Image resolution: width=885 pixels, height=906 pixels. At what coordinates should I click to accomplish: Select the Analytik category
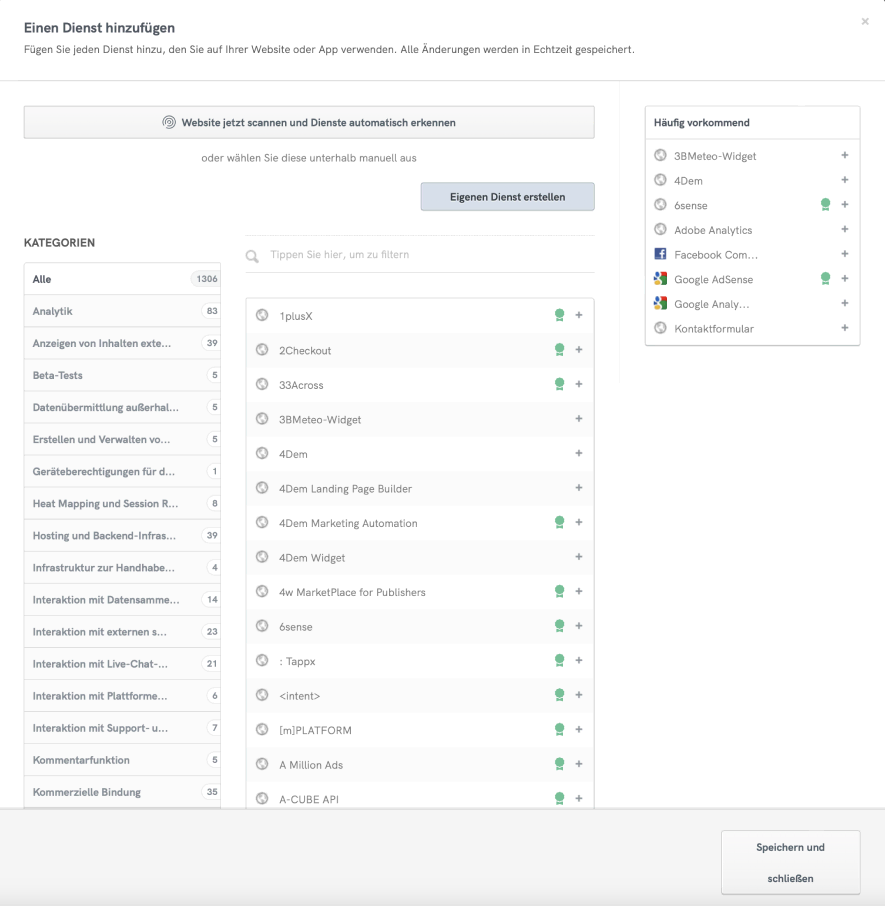122,311
